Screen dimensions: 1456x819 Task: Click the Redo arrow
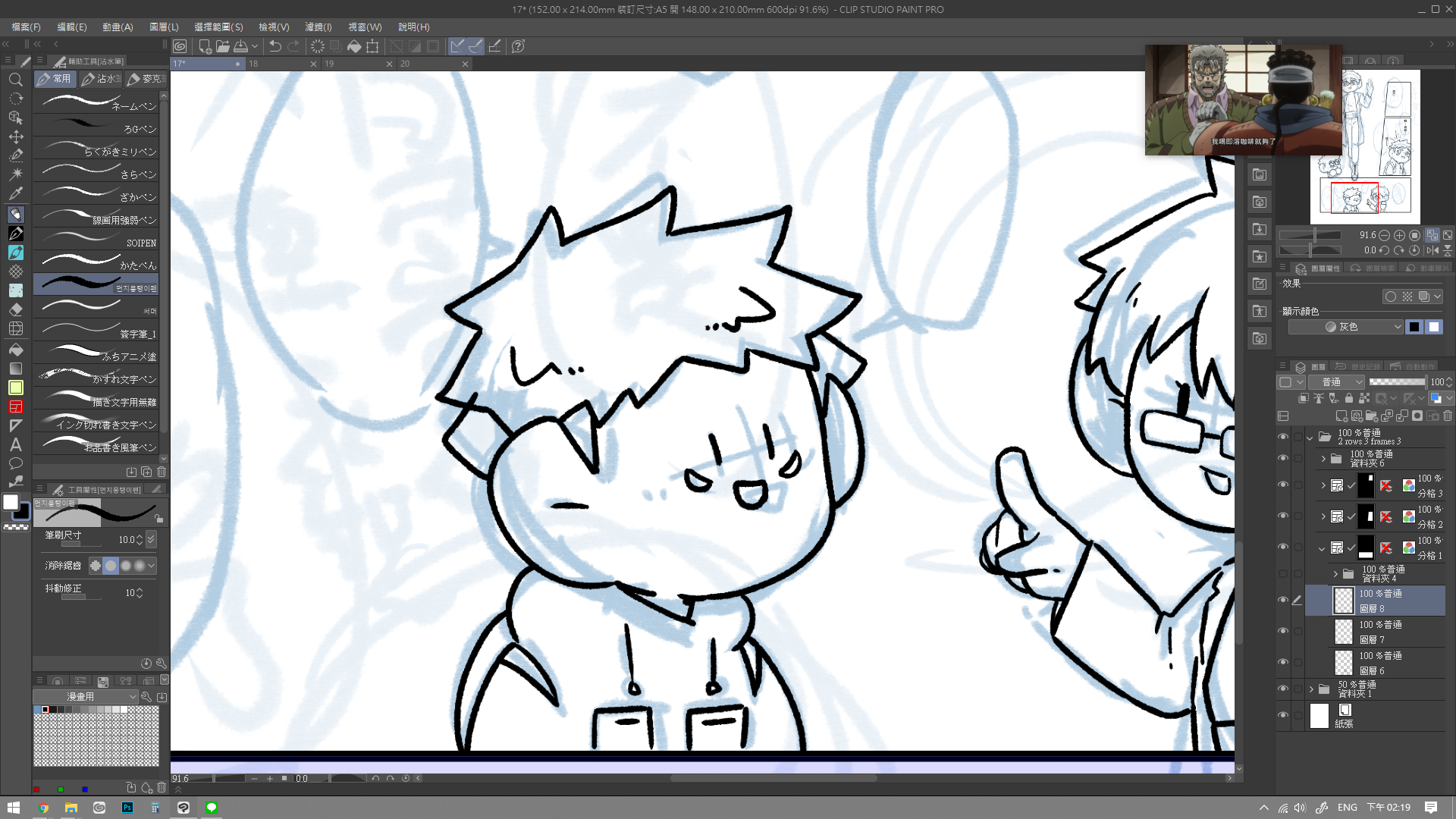293,46
